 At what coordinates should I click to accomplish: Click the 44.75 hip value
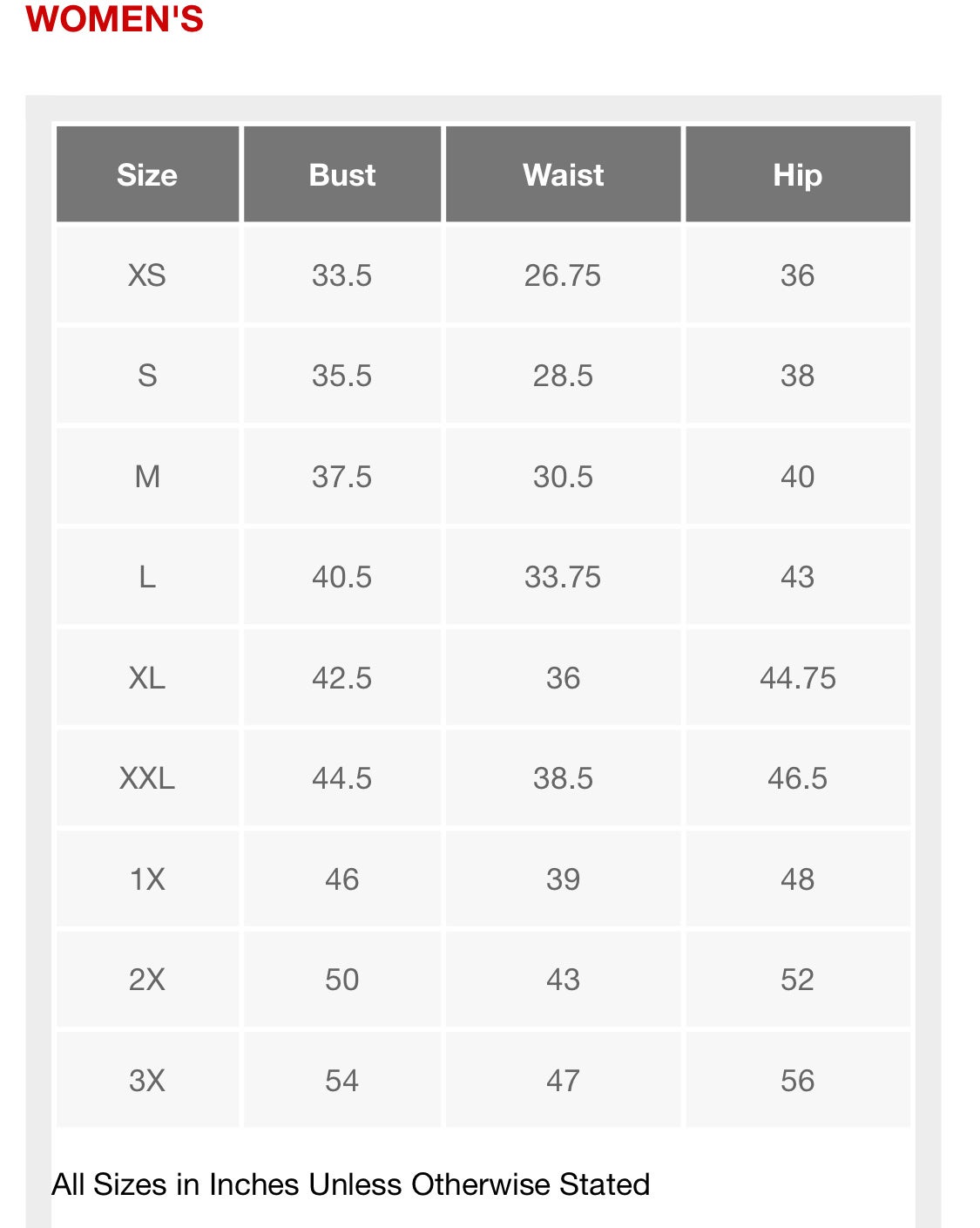tap(798, 678)
